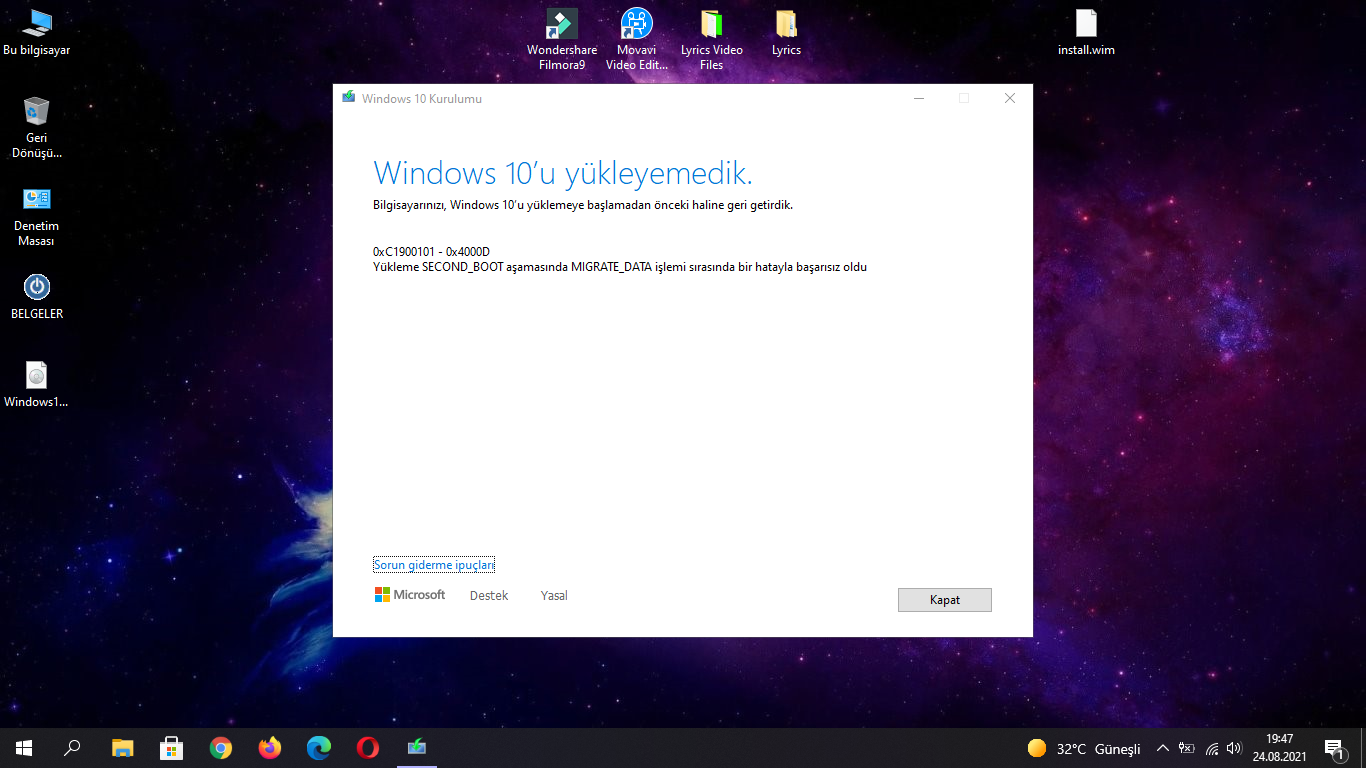Open volume speaker tray icon

(1234, 748)
